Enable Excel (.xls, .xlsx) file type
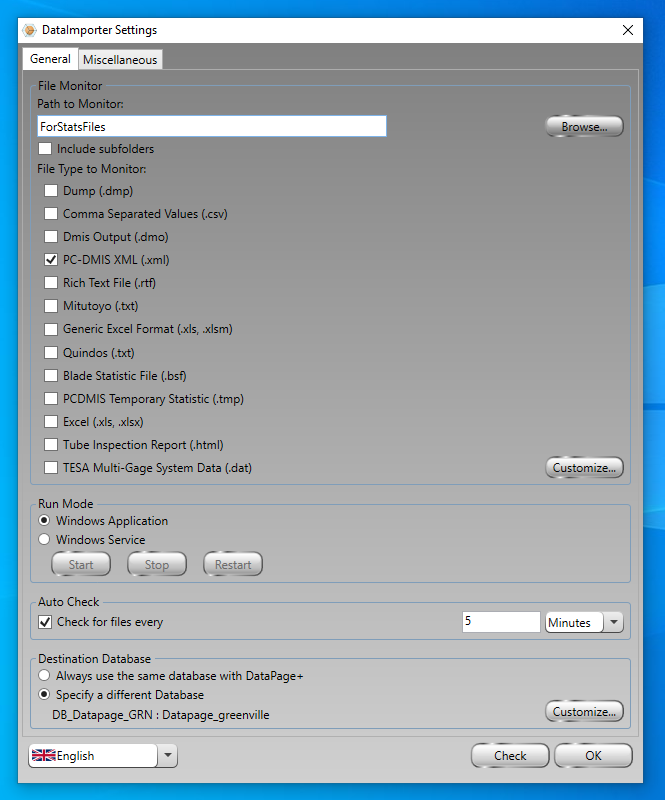This screenshot has height=800, width=665. [51, 422]
